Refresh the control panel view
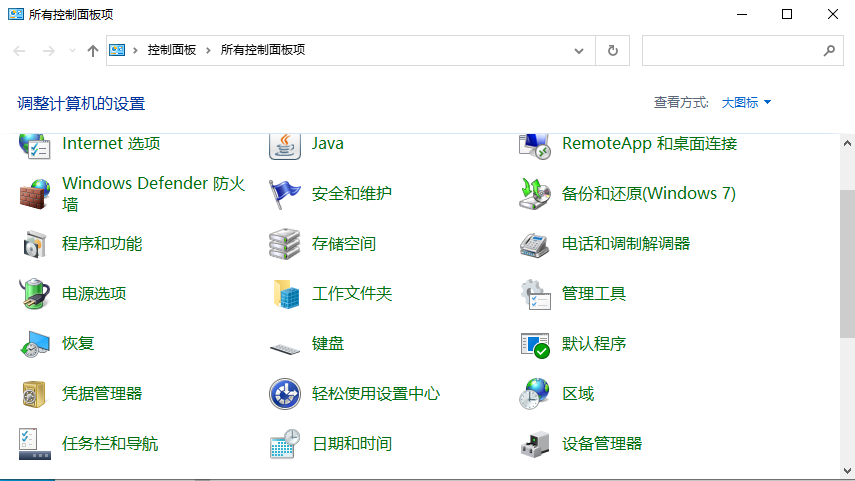 click(613, 50)
